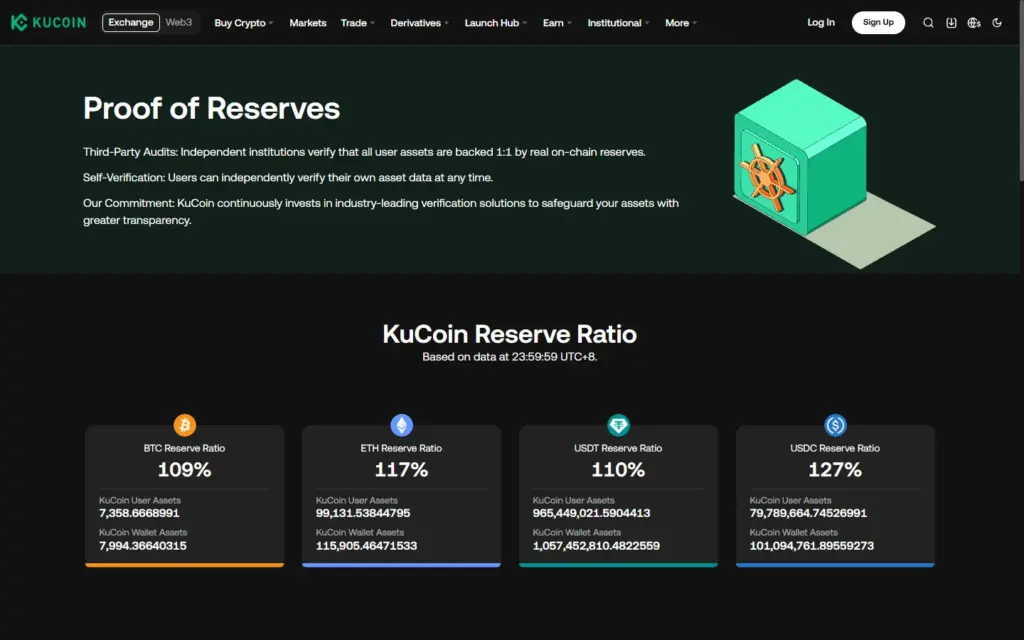Expand the Derivatives menu
The height and width of the screenshot is (640, 1024).
[x=419, y=23]
